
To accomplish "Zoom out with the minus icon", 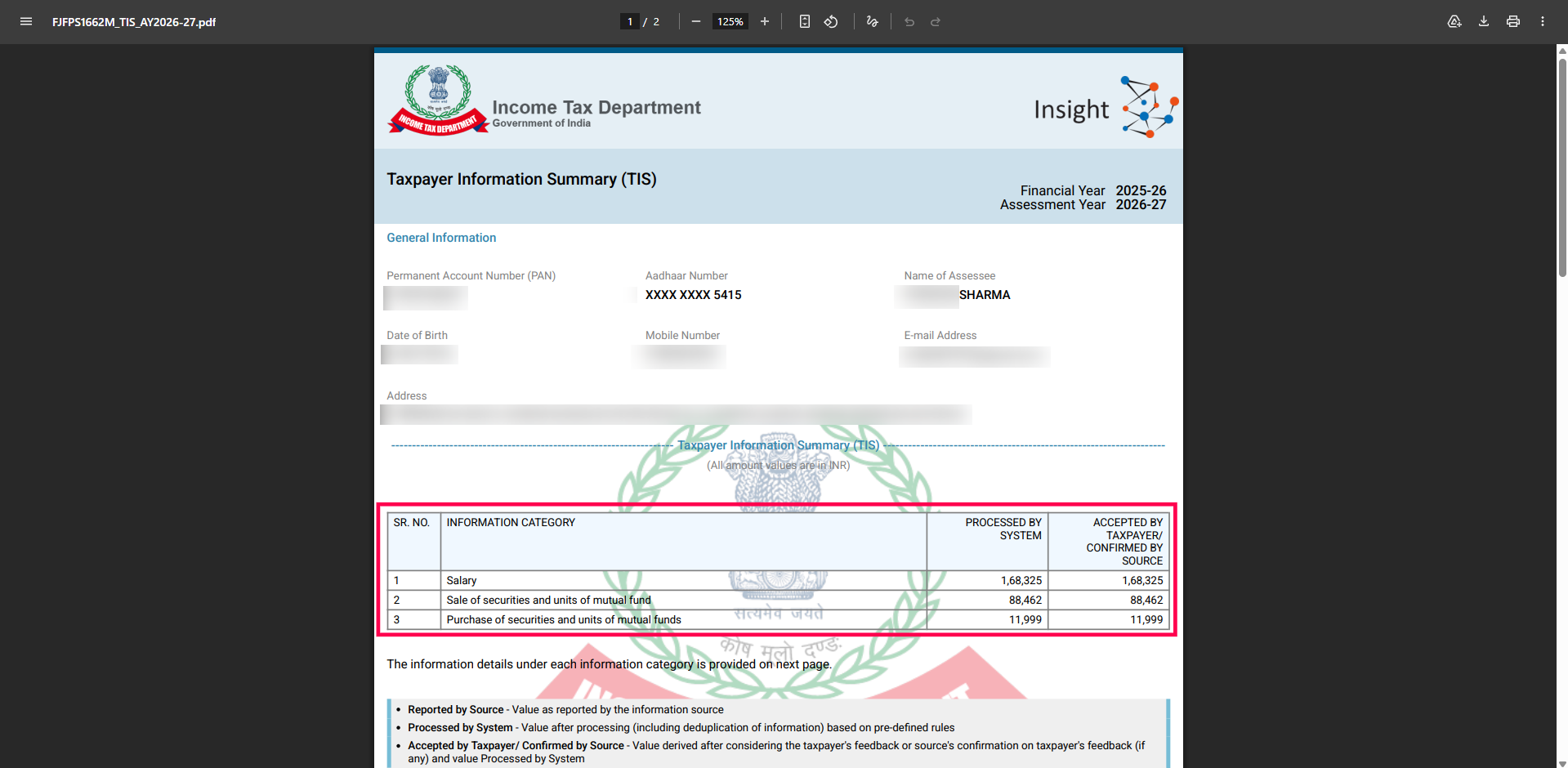I will coord(695,22).
